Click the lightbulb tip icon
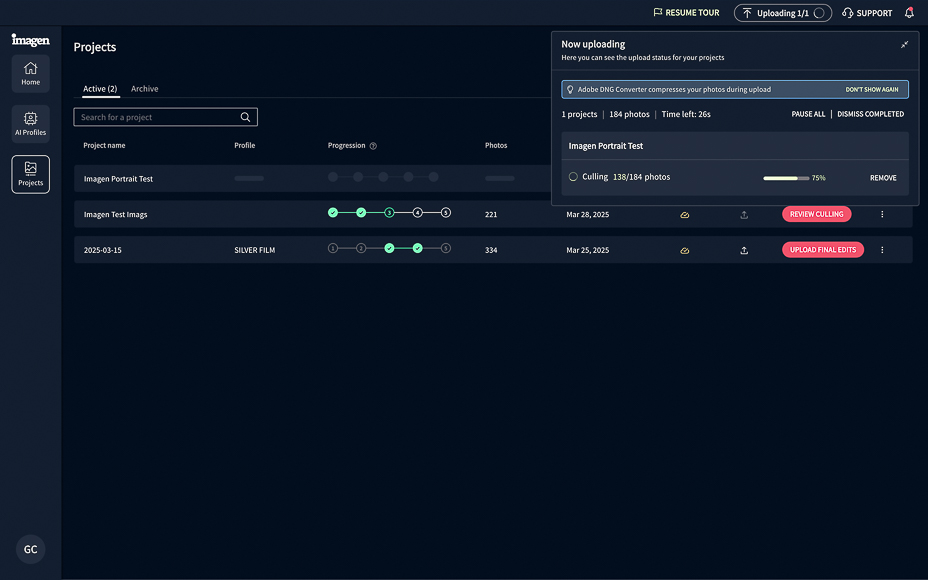 (x=570, y=89)
